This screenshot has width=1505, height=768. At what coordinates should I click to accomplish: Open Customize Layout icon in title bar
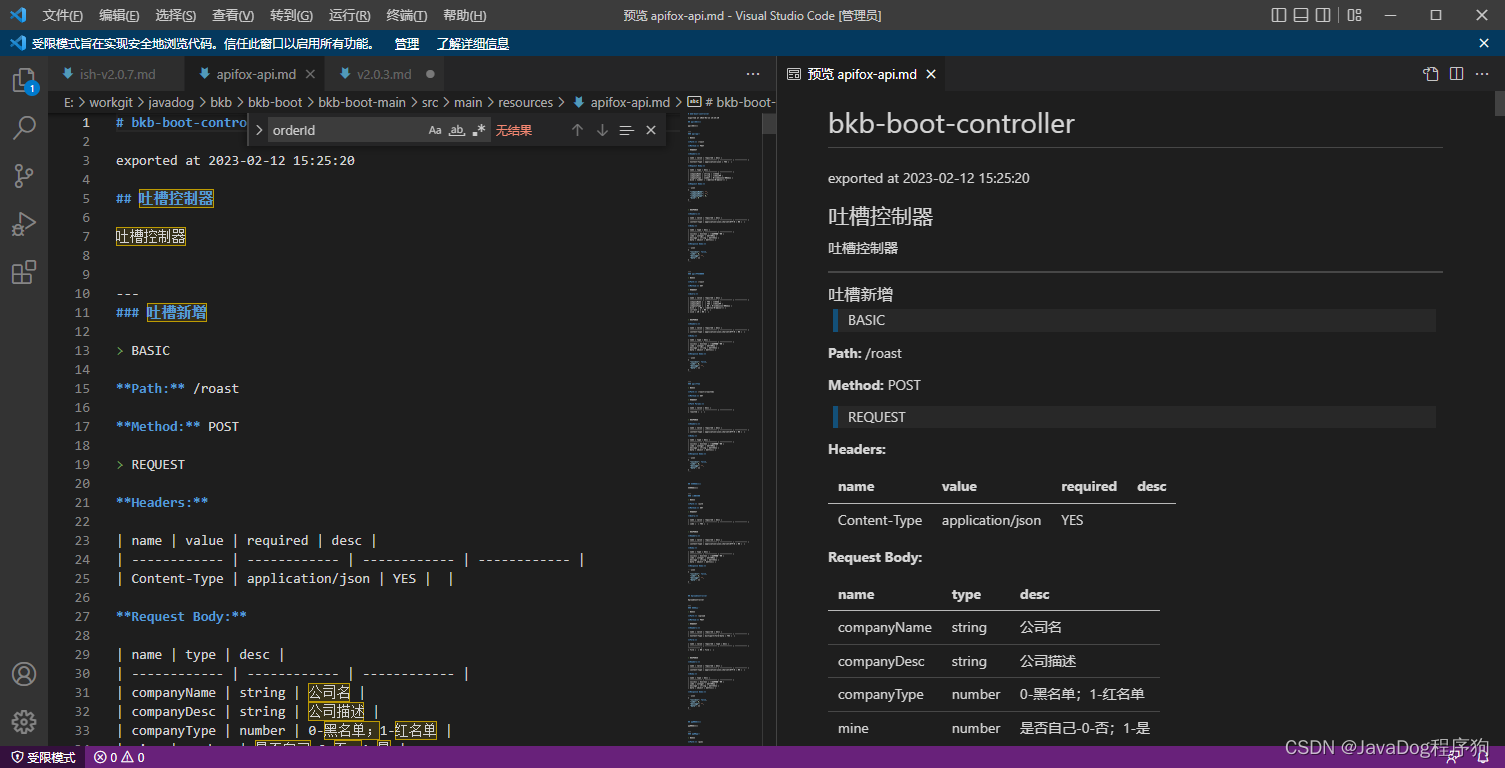1355,15
